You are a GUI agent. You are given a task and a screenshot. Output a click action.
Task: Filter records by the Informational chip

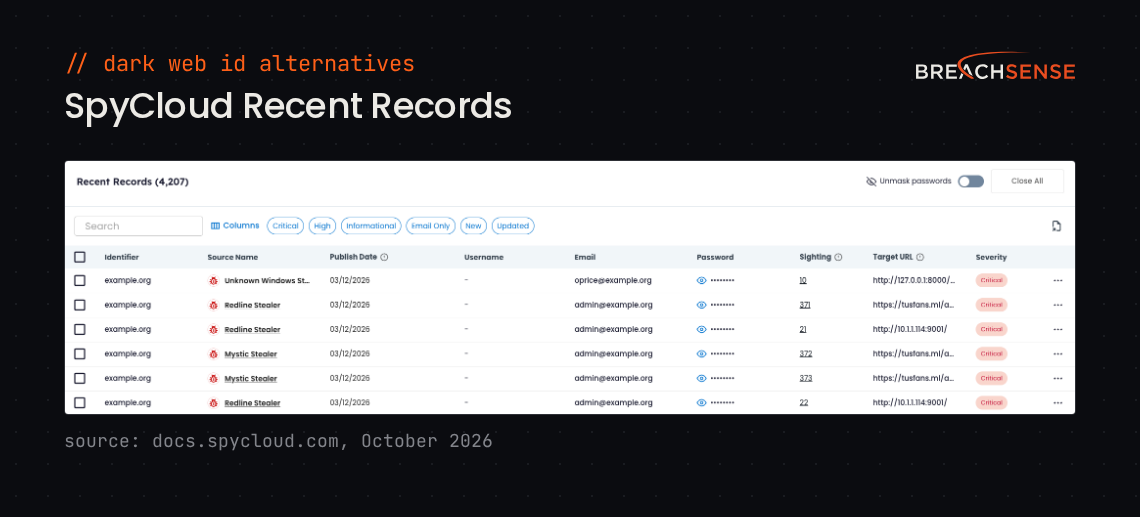(x=371, y=226)
